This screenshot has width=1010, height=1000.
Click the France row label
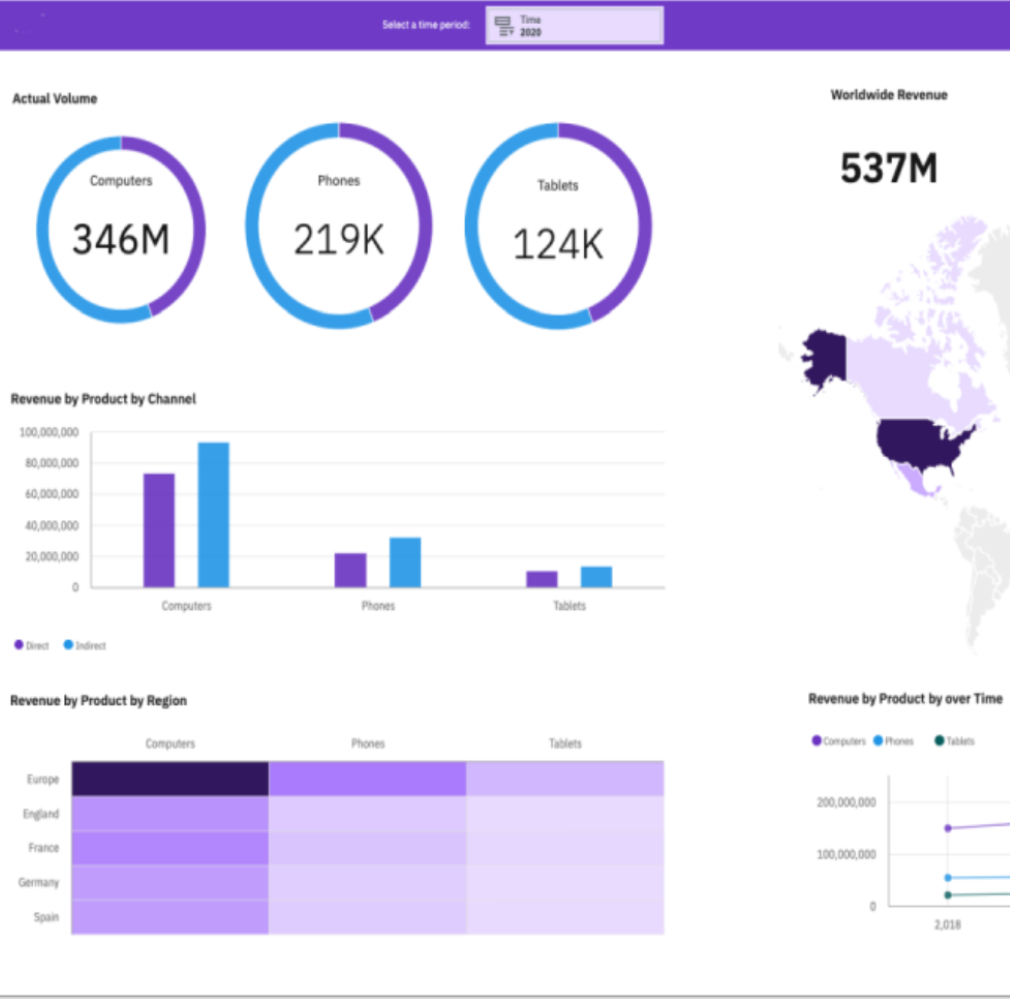44,847
